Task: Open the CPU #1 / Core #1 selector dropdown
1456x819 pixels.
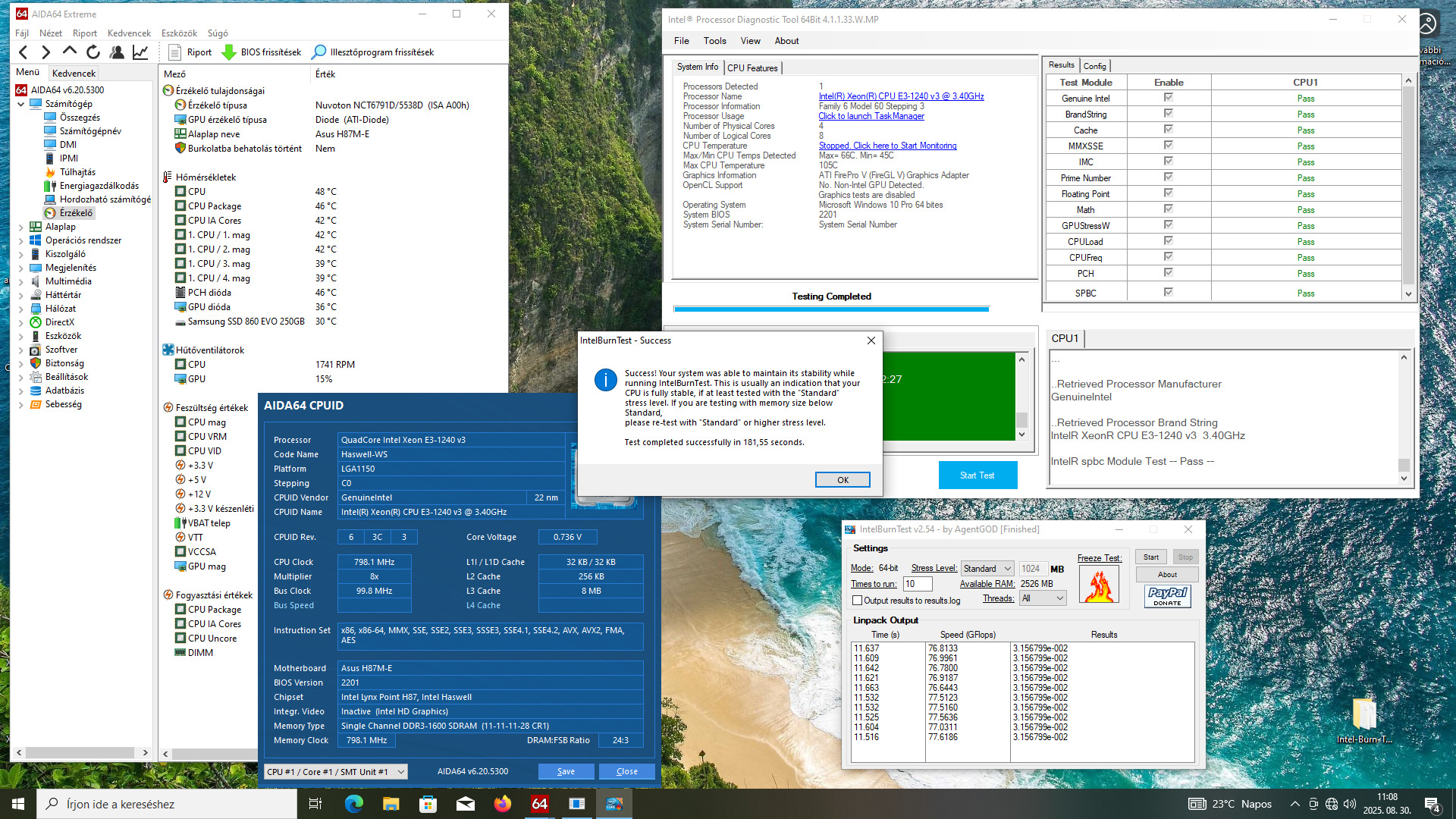Action: [x=336, y=772]
